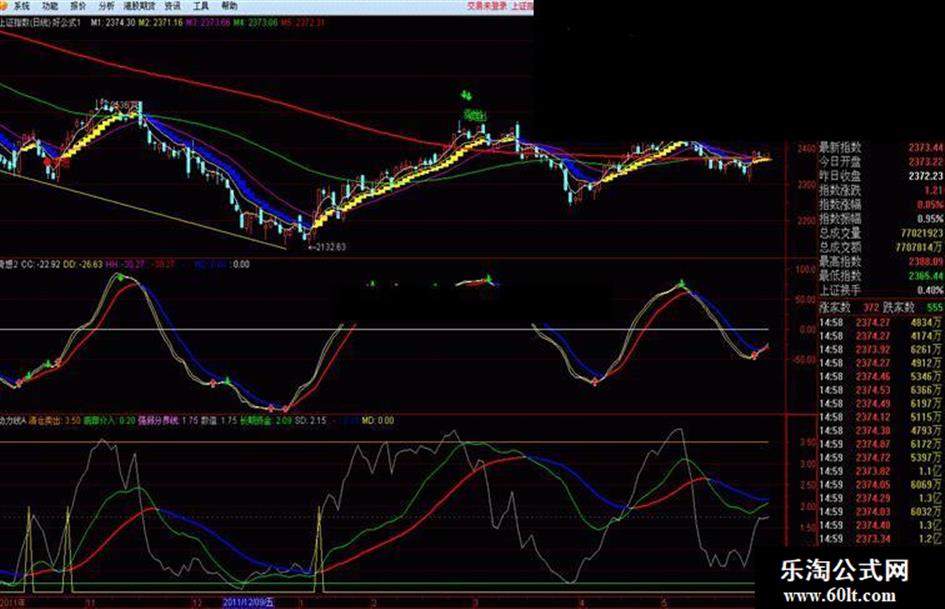Screen dimensions: 945x609
Task: Select the 2011/12/09 highlighted date marker
Action: coord(248,602)
